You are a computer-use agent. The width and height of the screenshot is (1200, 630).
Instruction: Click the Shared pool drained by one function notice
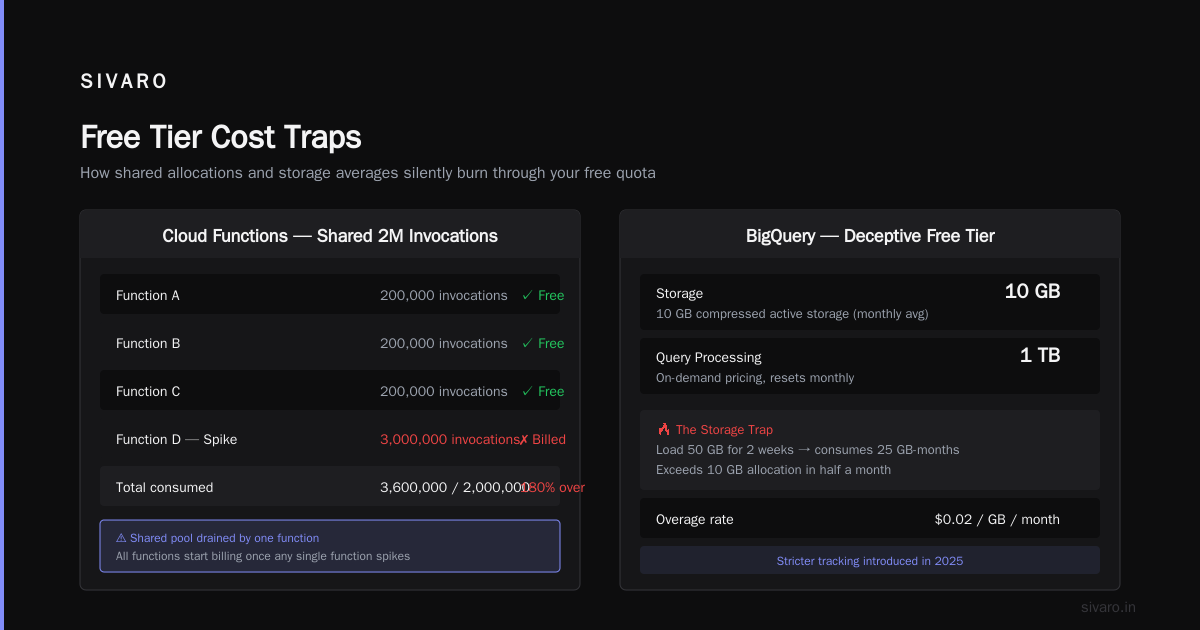pyautogui.click(x=330, y=546)
